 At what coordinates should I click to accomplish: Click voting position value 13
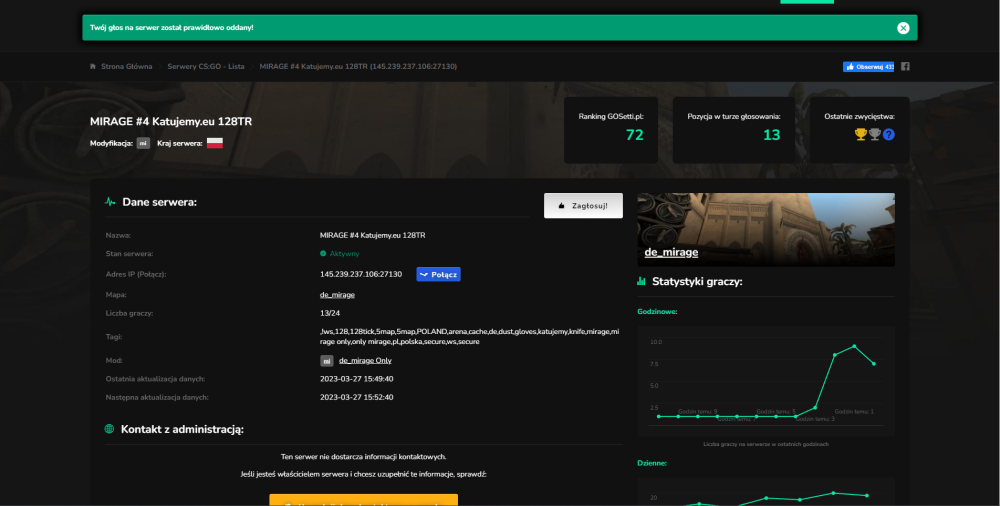pos(772,135)
